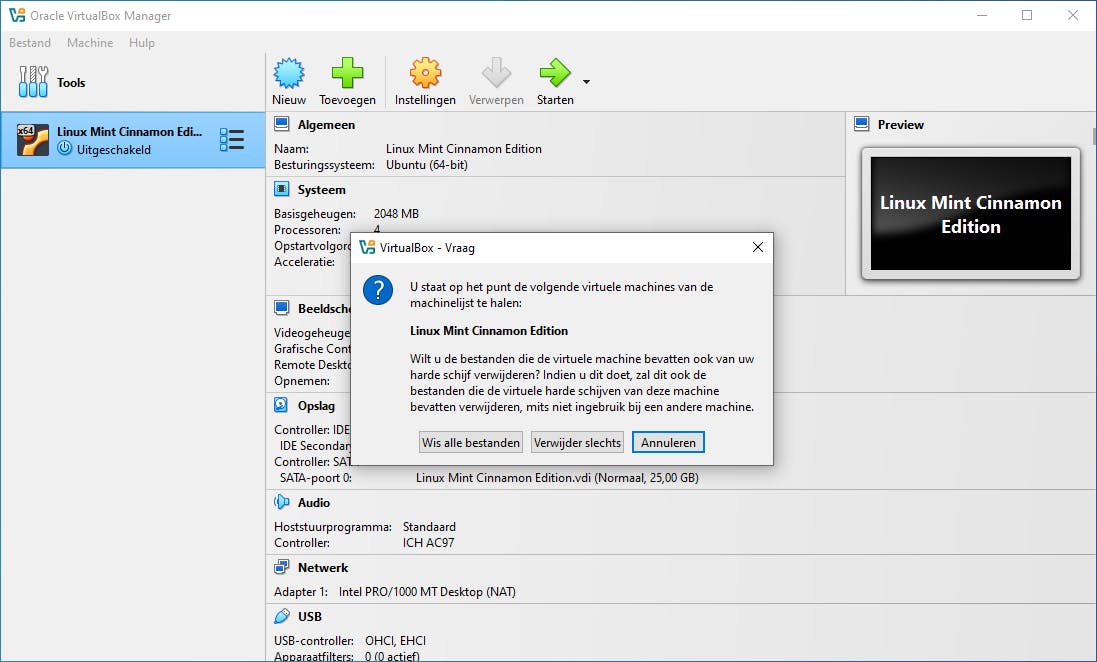Click the Starten green arrow icon
Image resolution: width=1097 pixels, height=662 pixels.
click(x=555, y=73)
